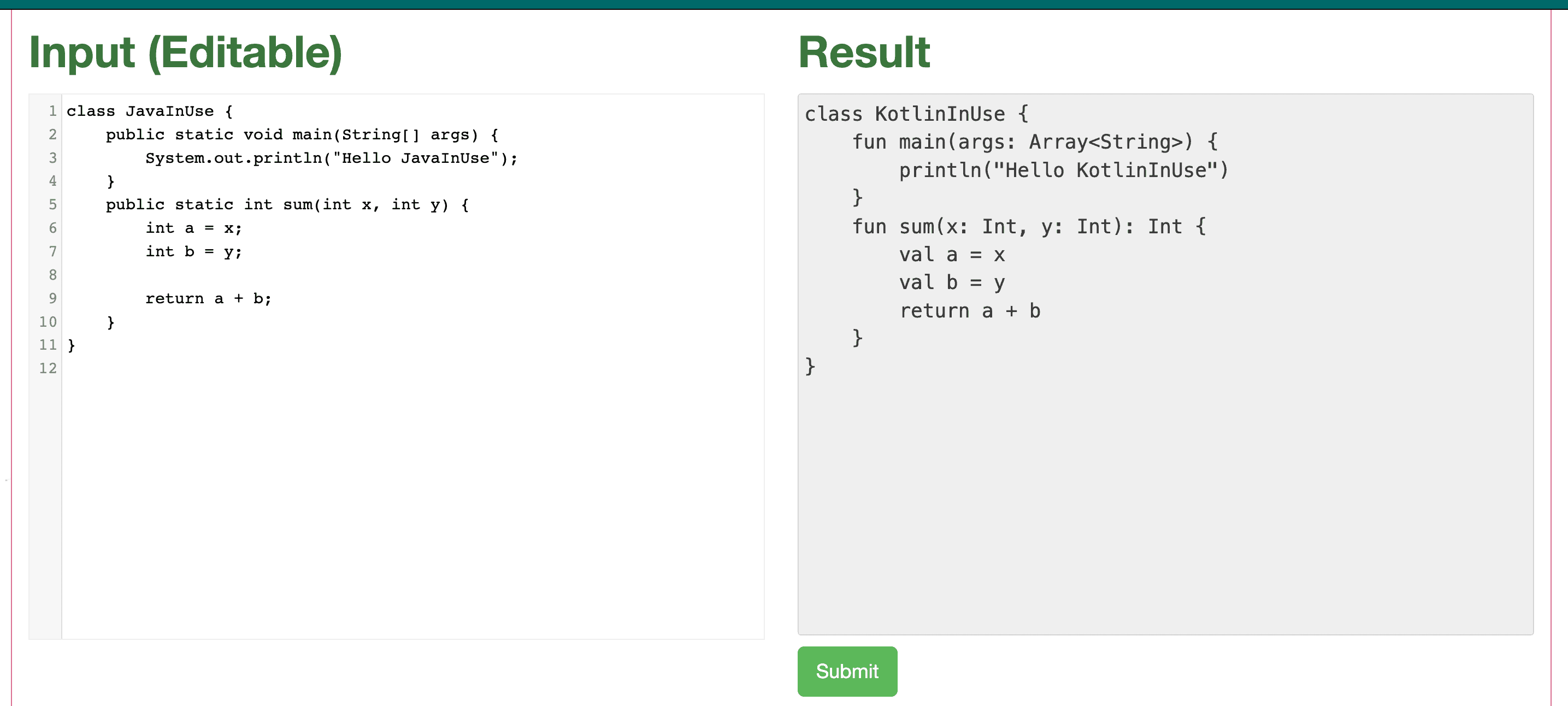The width and height of the screenshot is (1568, 706).
Task: Click line number 5 in the gutter
Action: pyautogui.click(x=52, y=204)
